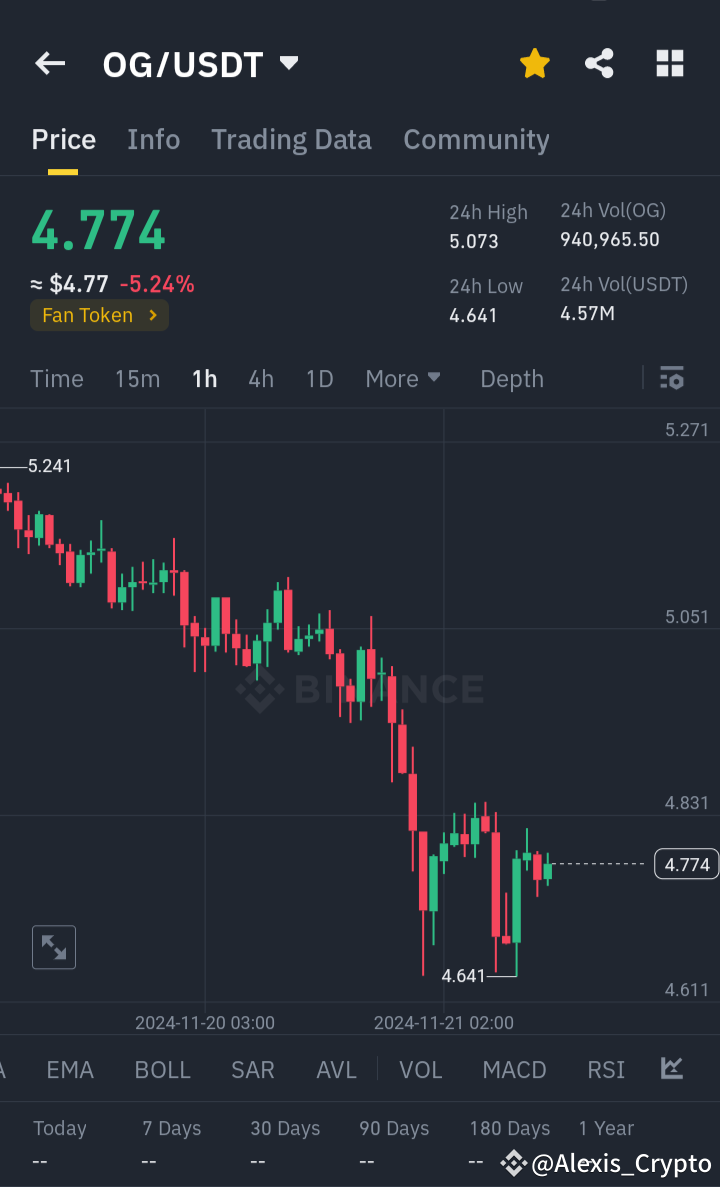The height and width of the screenshot is (1187, 720).
Task: Switch chart to Depth view
Action: pyautogui.click(x=511, y=378)
